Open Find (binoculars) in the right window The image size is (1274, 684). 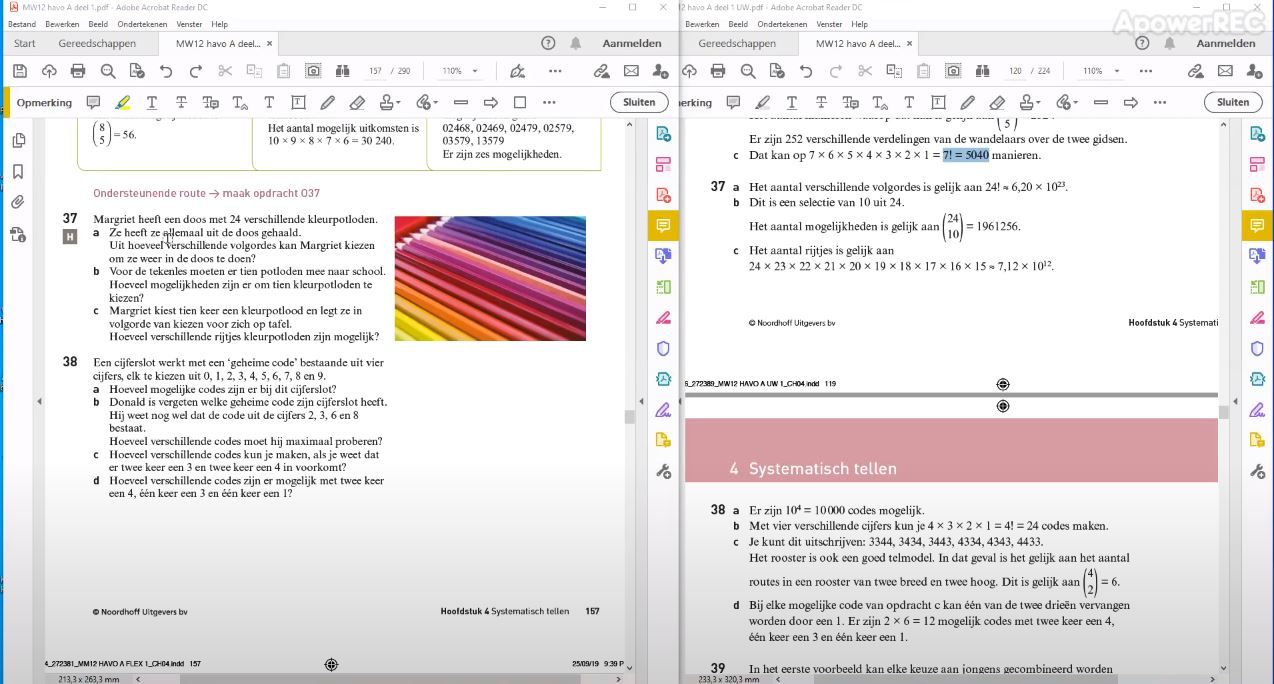point(982,71)
